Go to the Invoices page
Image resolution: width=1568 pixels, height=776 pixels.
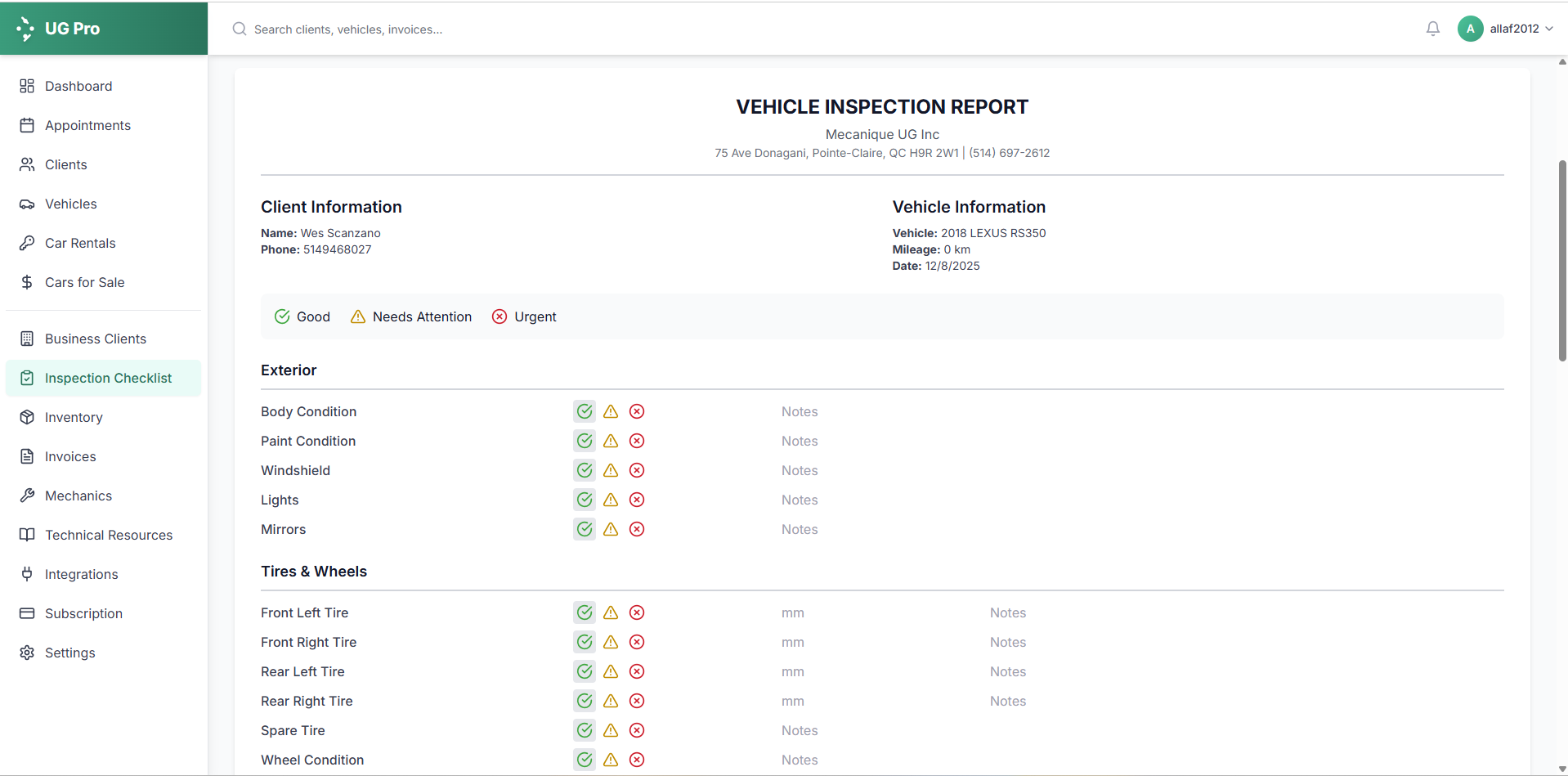[x=70, y=456]
